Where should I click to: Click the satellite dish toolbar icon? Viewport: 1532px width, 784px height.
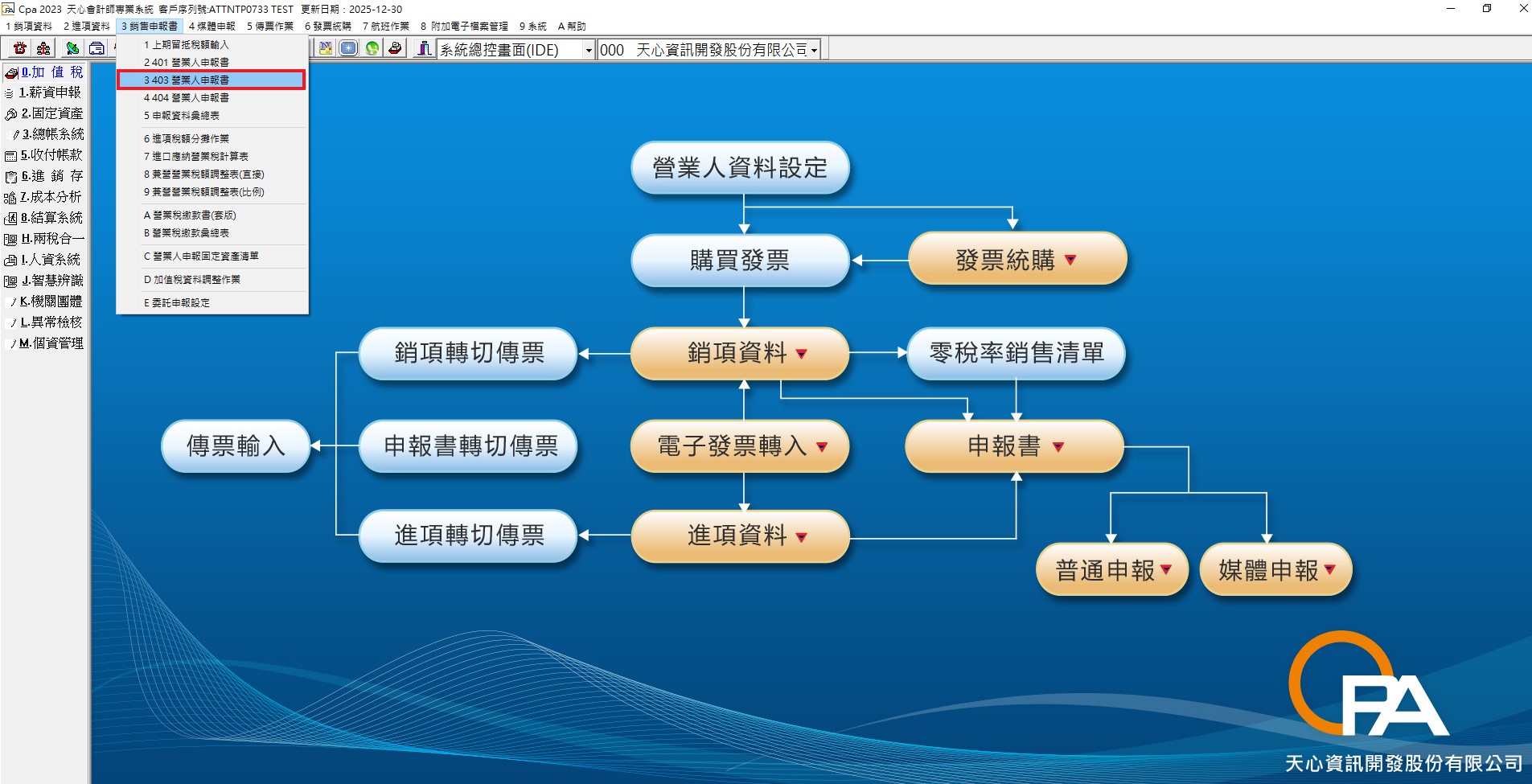(x=72, y=49)
